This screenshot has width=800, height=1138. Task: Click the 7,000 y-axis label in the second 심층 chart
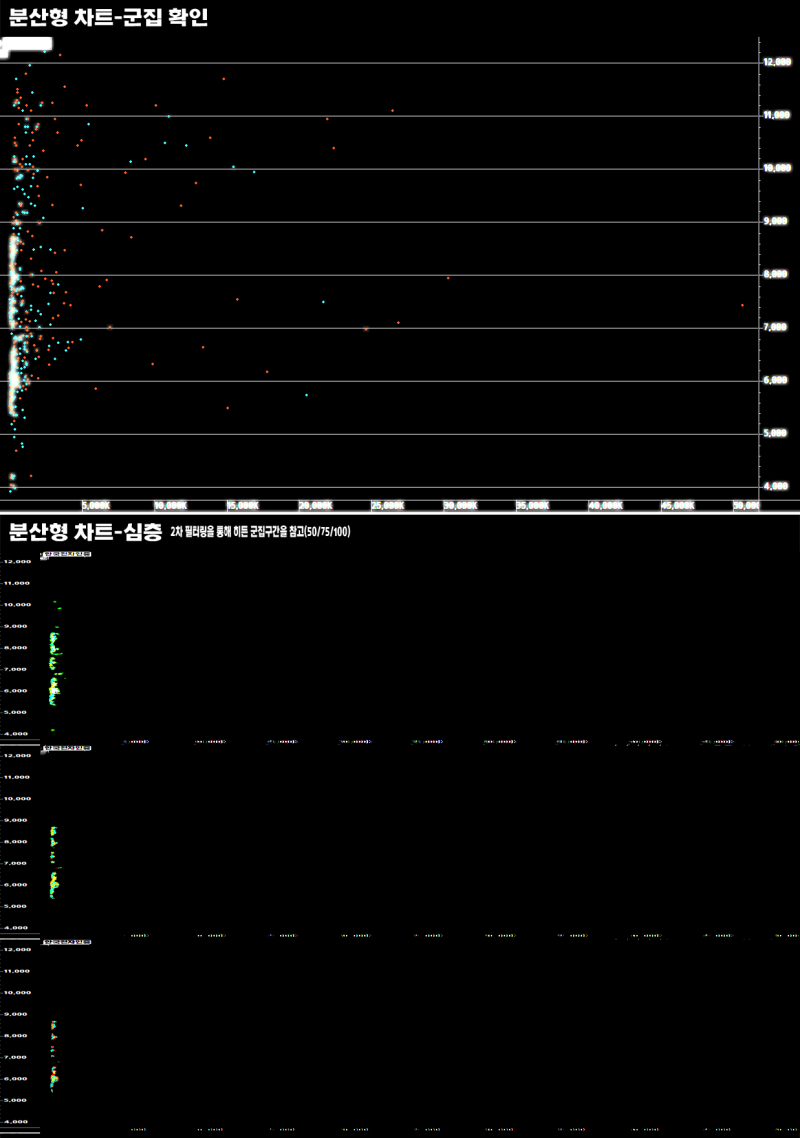pos(17,864)
